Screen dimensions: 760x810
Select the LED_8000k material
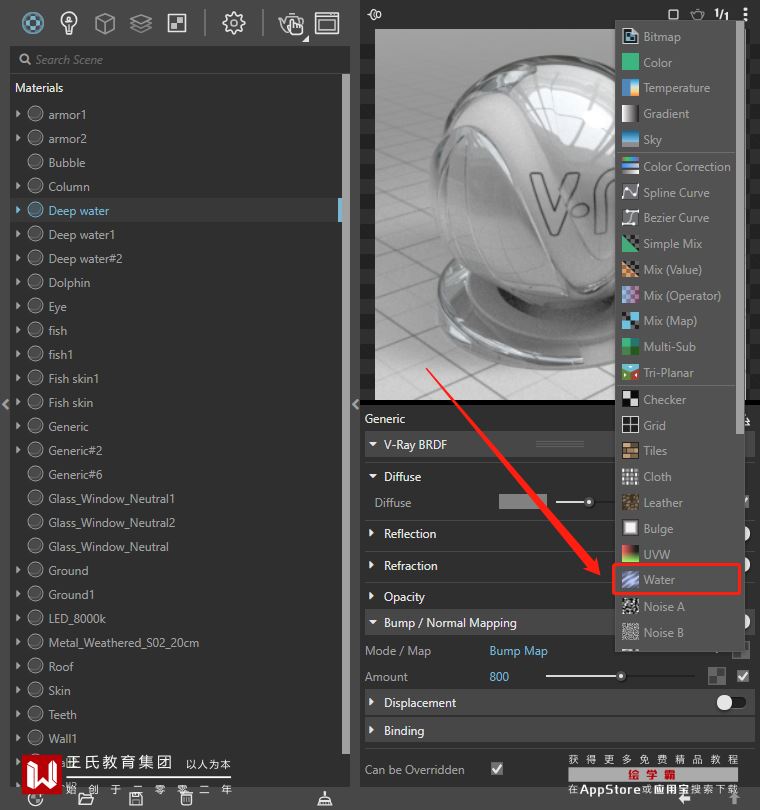coord(76,618)
